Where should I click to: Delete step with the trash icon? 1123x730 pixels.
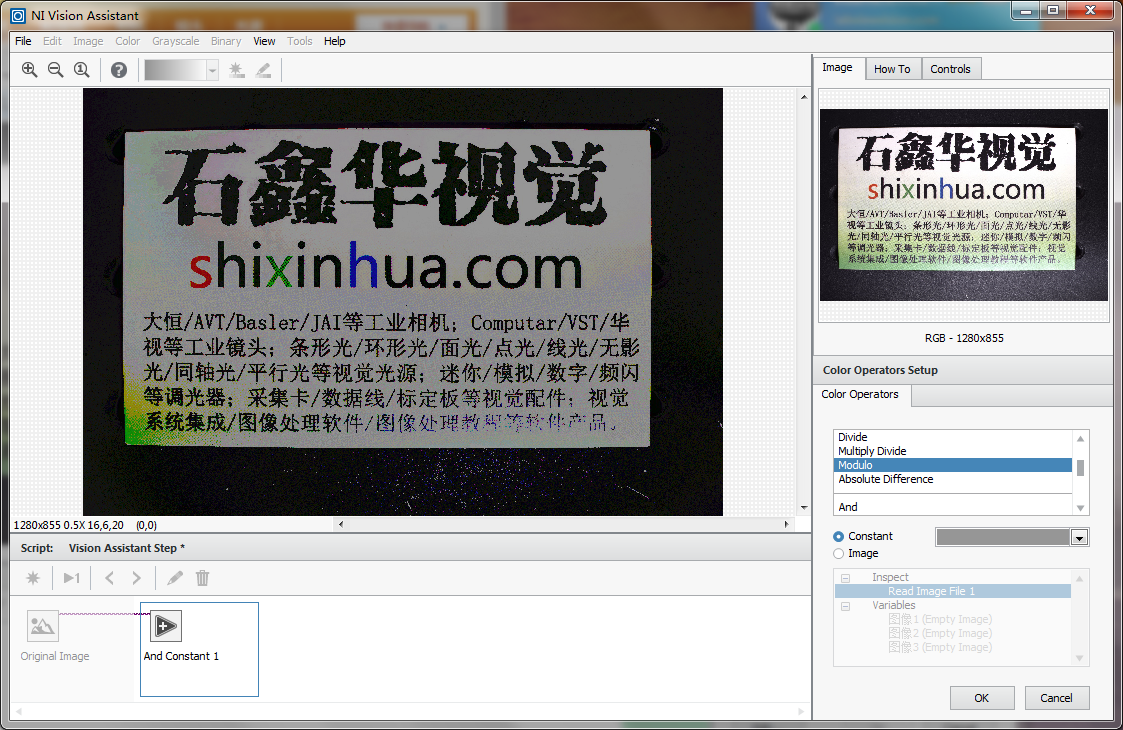[203, 578]
